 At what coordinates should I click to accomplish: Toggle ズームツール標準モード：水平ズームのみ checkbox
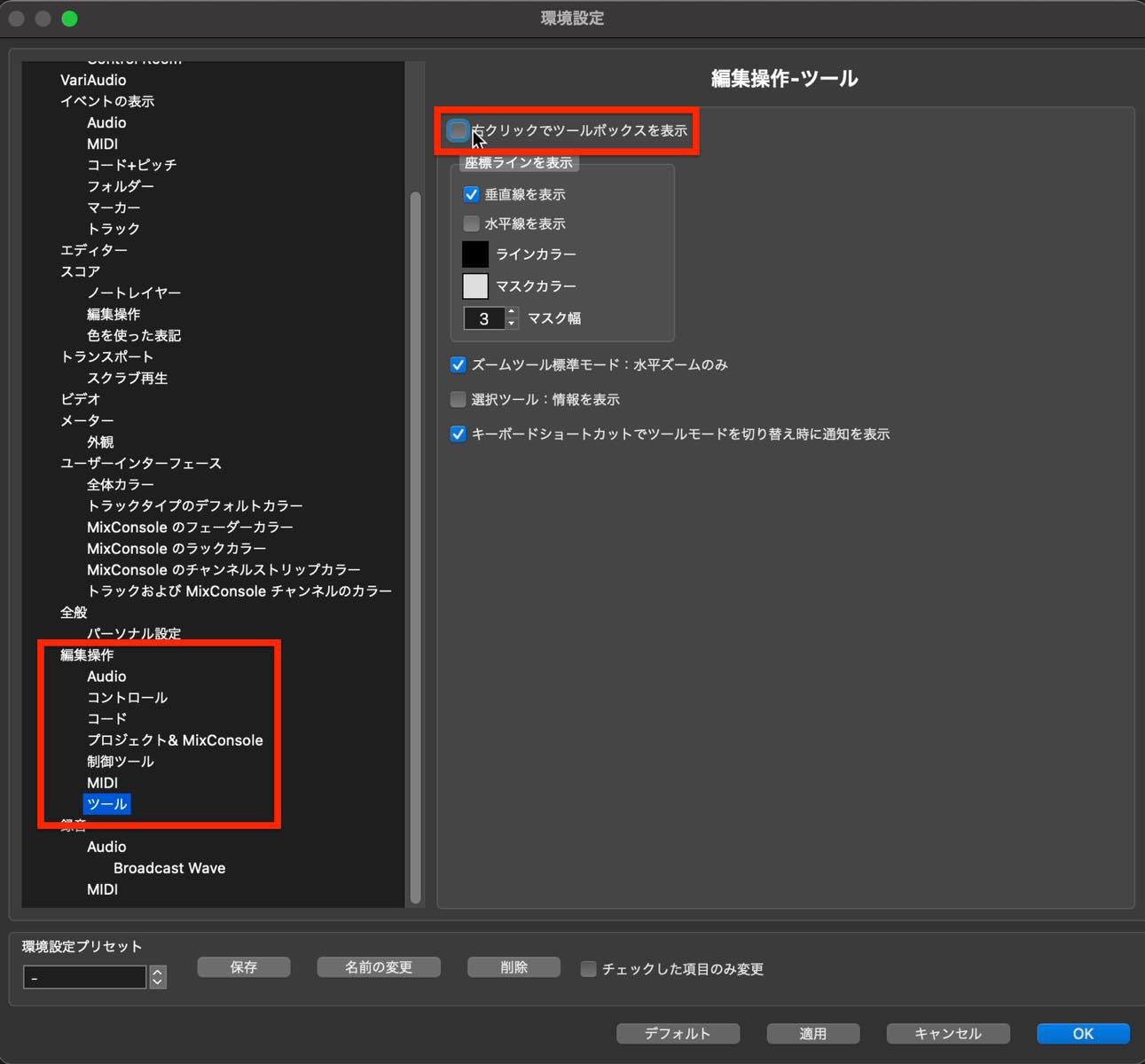click(x=459, y=364)
